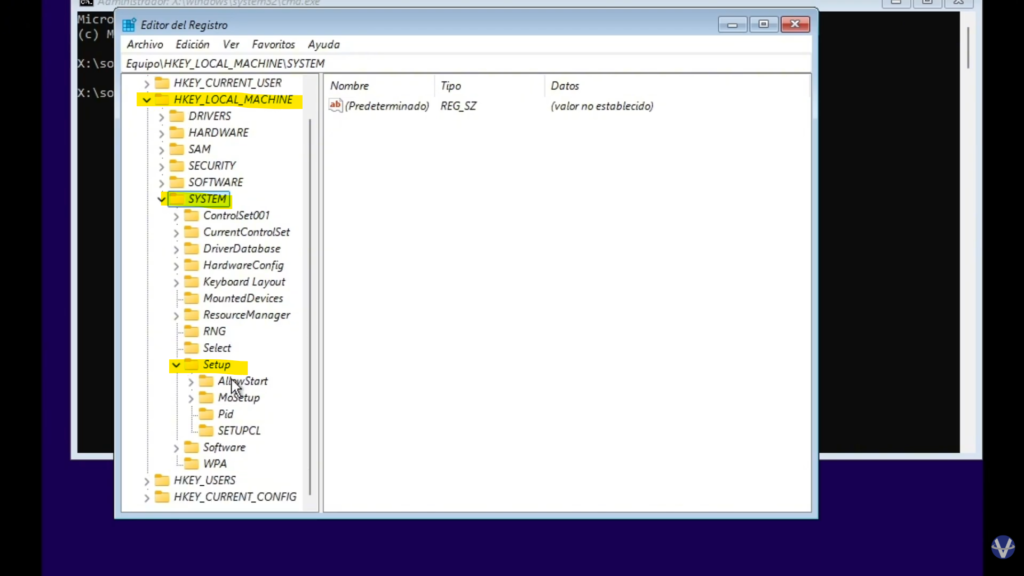
Task: Collapse the HKEY_LOCAL_MACHINE tree node
Action: pos(146,100)
